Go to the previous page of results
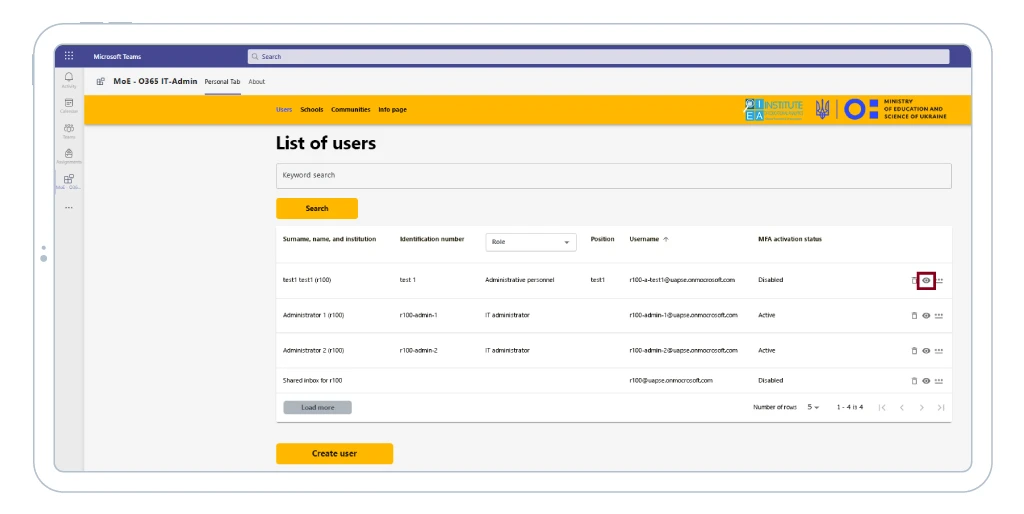 coord(902,408)
